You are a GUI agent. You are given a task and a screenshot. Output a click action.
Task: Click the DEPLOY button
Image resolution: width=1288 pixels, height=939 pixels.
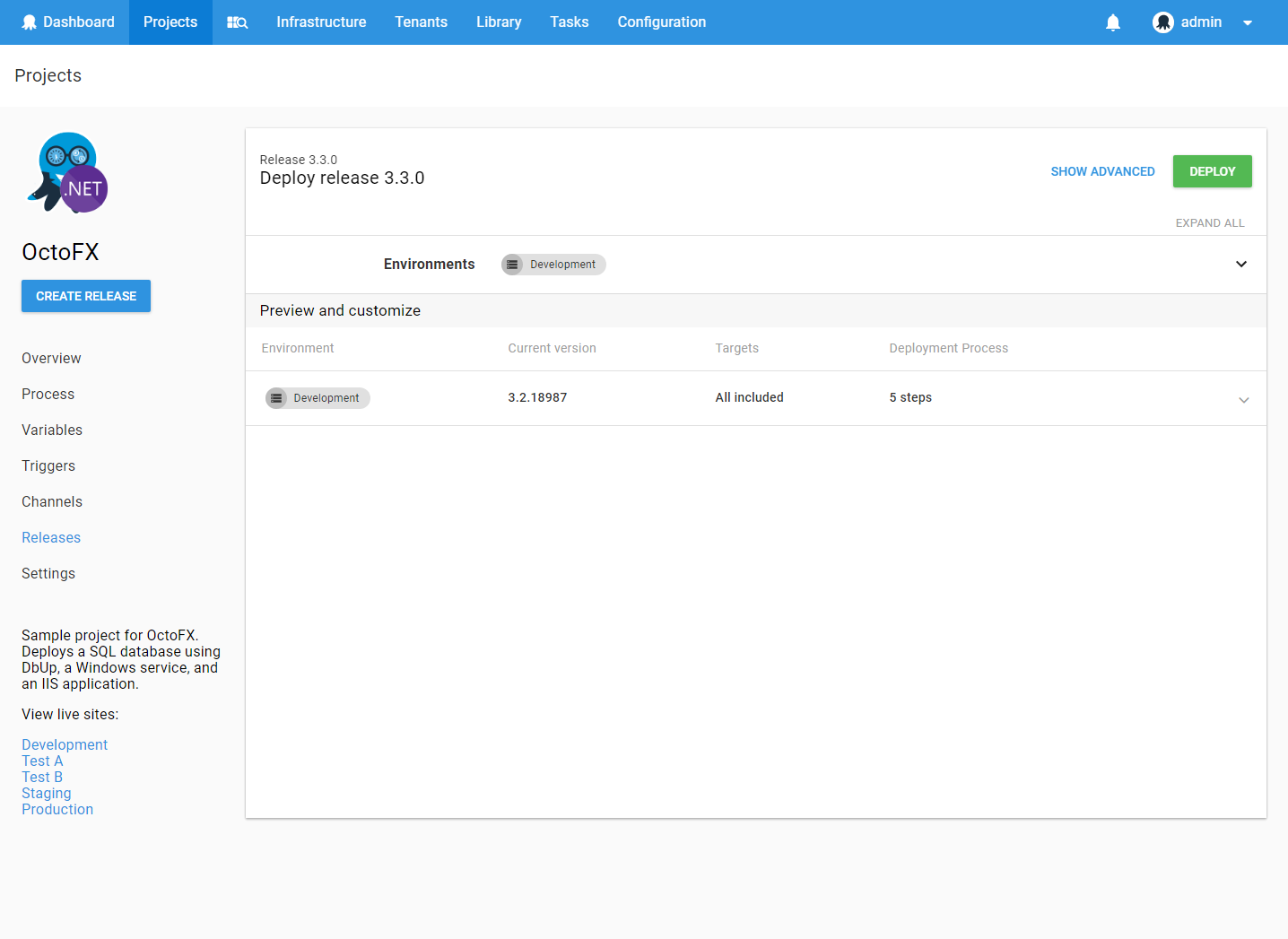(1212, 171)
